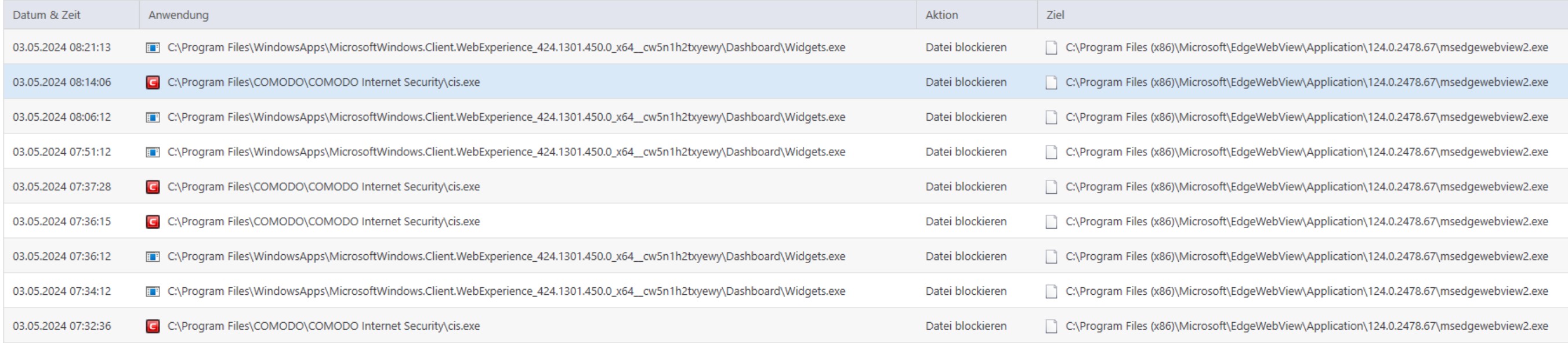Sort by the Anwendung column header
Image resolution: width=1568 pixels, height=343 pixels.
[x=178, y=15]
